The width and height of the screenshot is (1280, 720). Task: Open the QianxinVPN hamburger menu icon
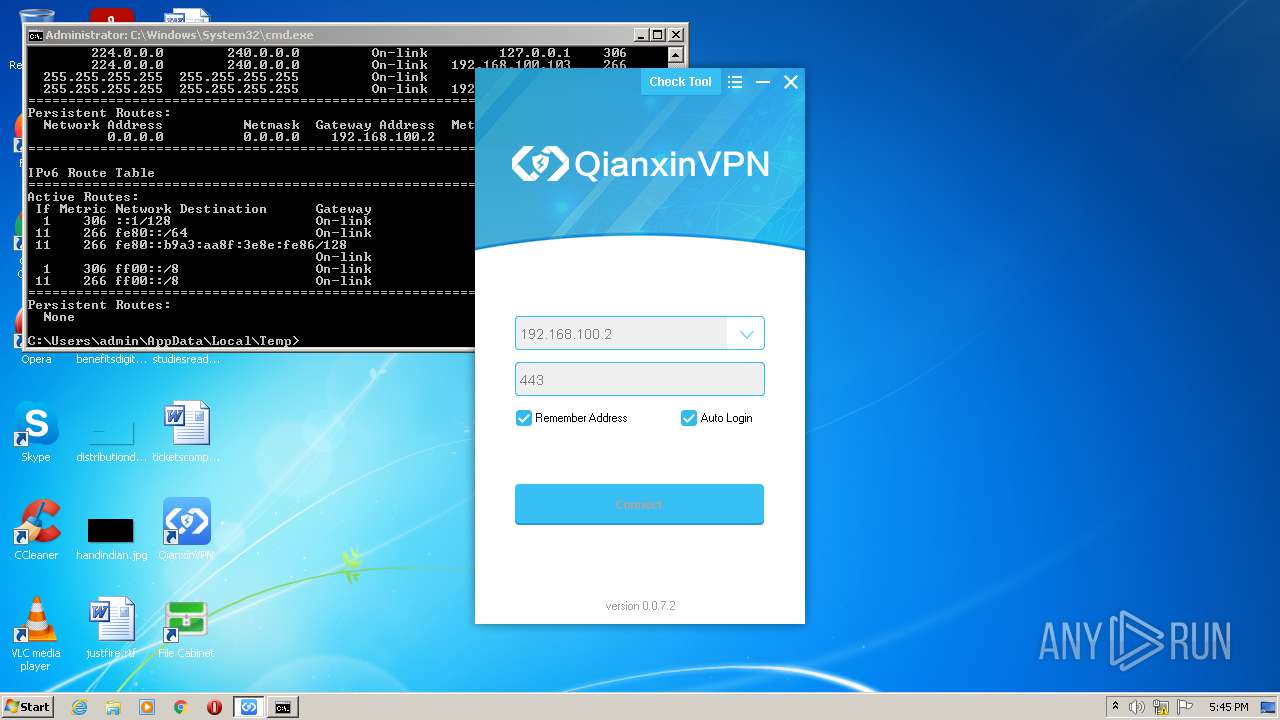(x=735, y=82)
